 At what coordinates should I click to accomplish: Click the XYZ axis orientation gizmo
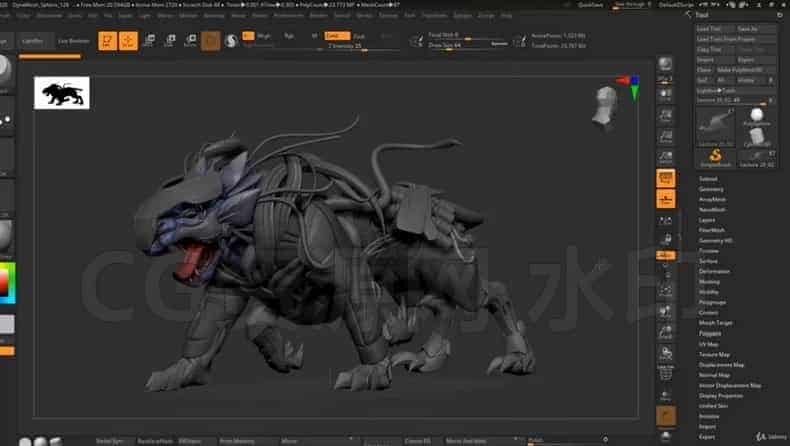pos(630,86)
